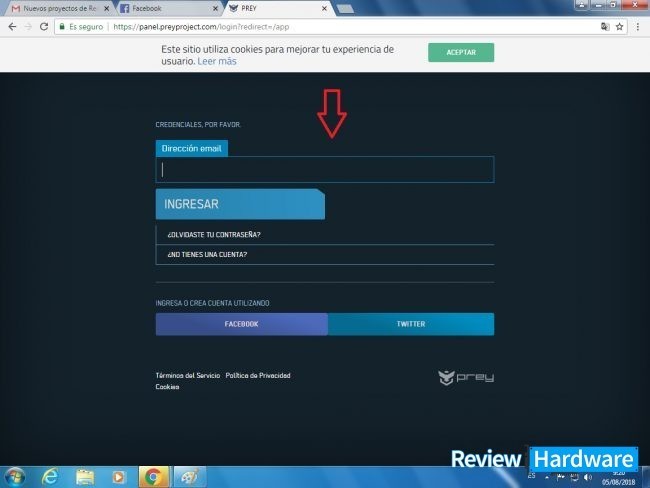Bookmark this page with the star icon

coord(619,27)
